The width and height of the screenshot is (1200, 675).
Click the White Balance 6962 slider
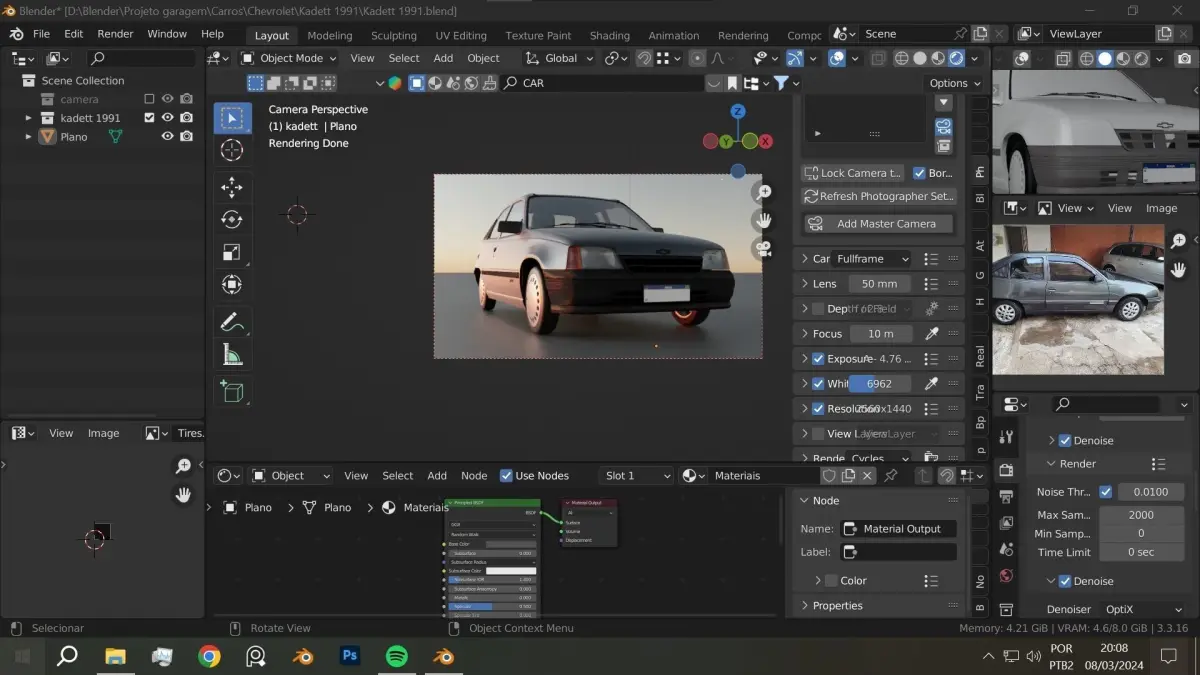878,384
